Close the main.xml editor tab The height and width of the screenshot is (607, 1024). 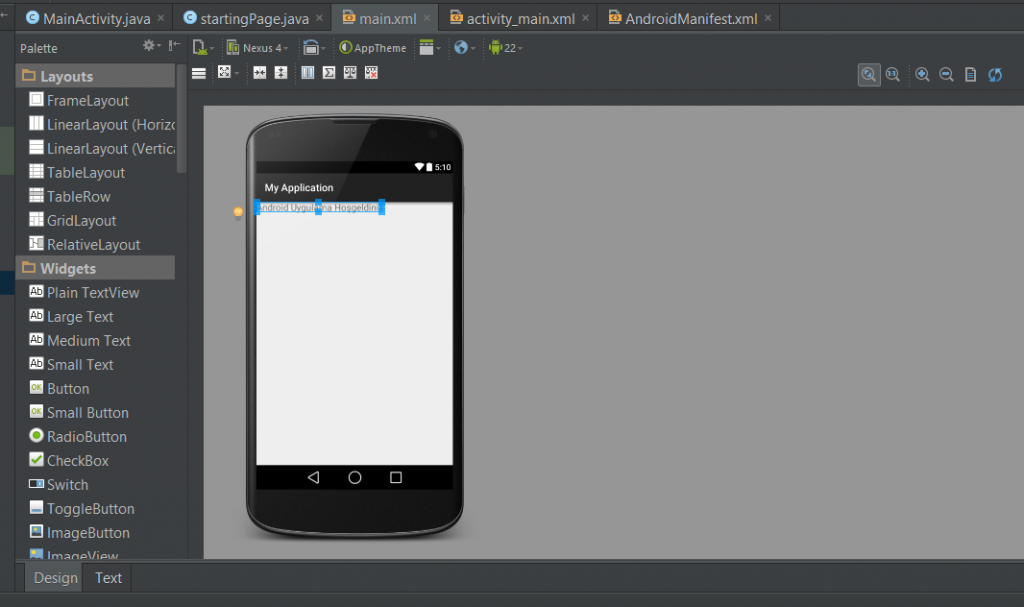pyautogui.click(x=425, y=17)
